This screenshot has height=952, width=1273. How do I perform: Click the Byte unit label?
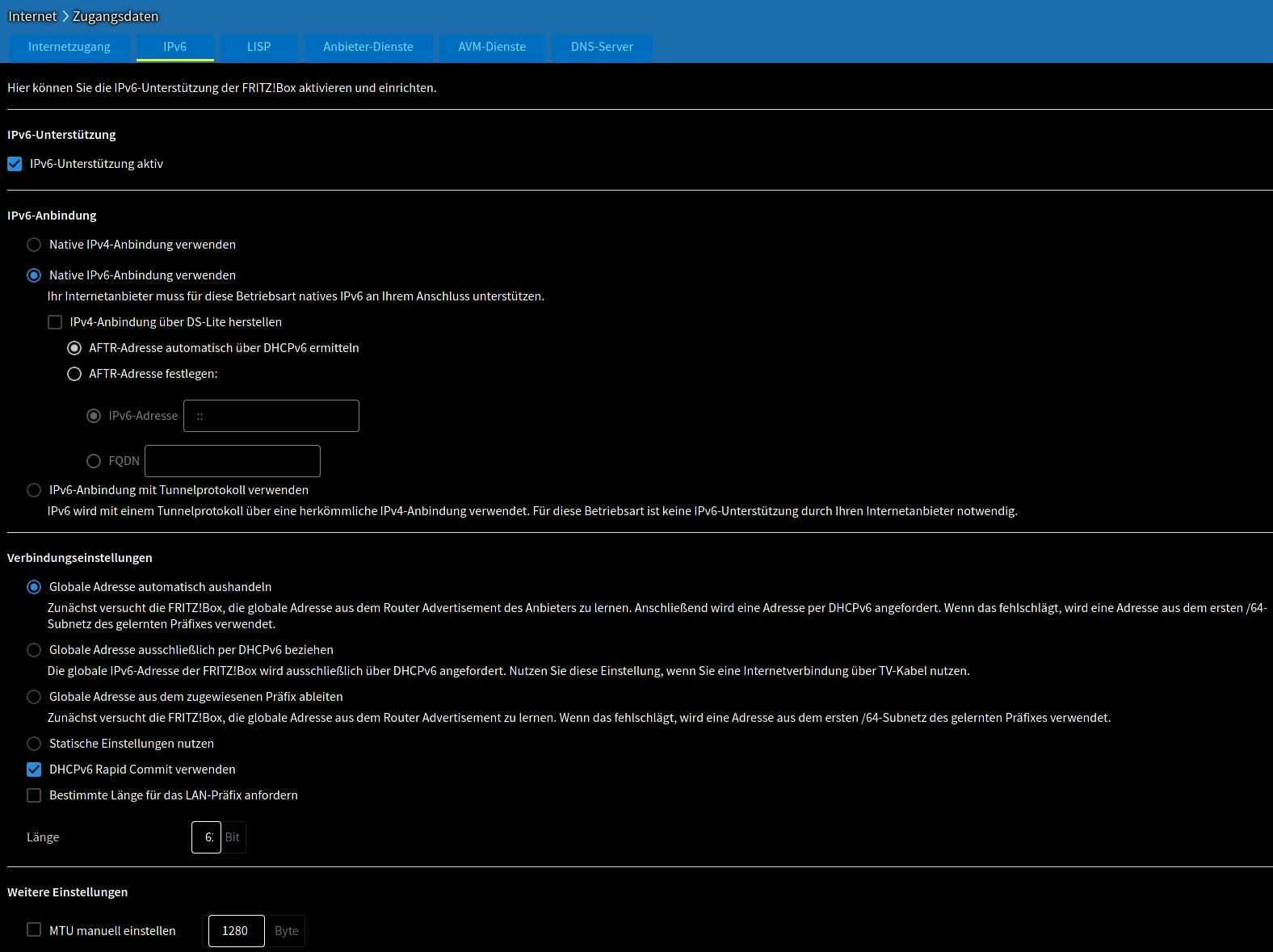[x=286, y=931]
